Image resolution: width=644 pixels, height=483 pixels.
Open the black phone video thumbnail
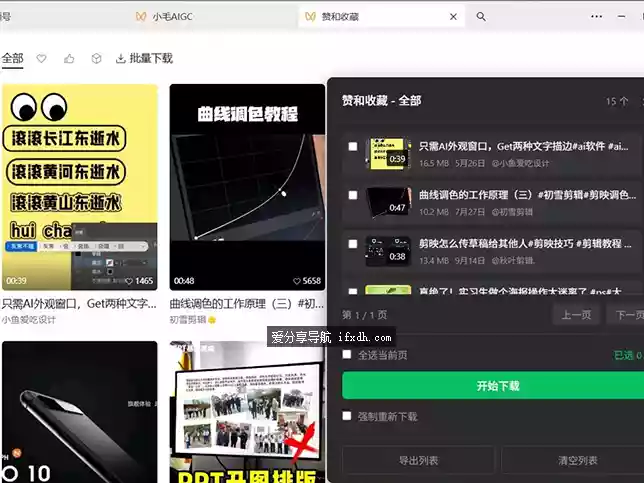[x=80, y=412]
